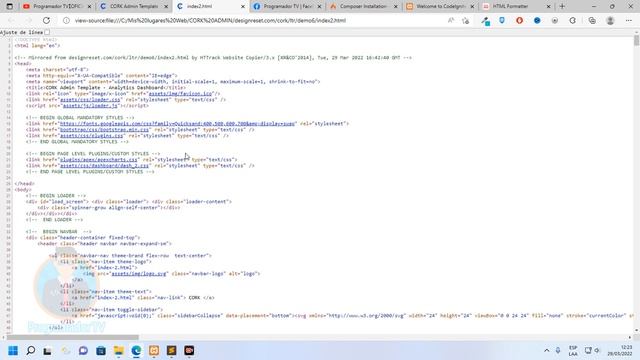Click the horizontal scrollbar thumb

click(73, 337)
